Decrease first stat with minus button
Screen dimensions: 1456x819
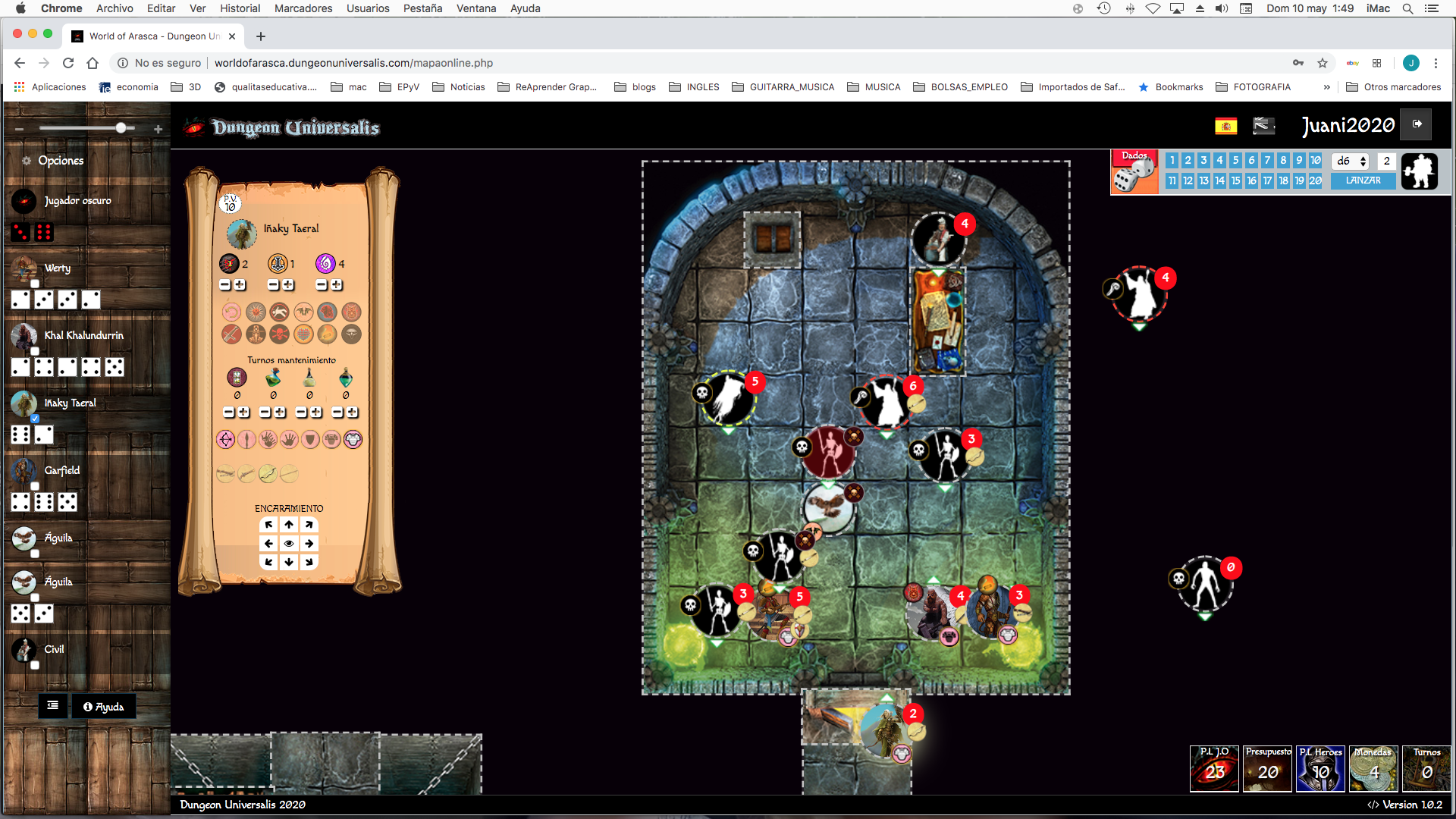[225, 285]
